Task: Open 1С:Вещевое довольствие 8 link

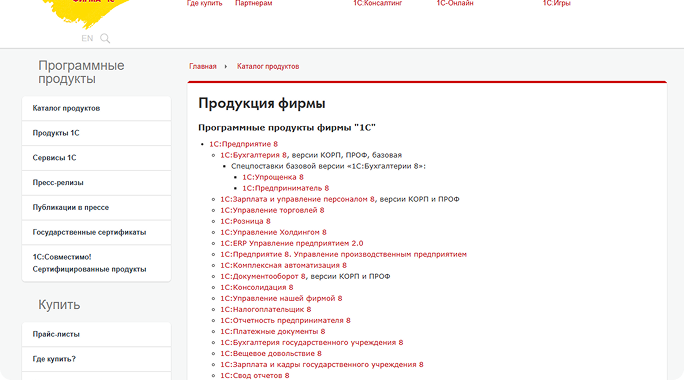Action: pos(271,353)
